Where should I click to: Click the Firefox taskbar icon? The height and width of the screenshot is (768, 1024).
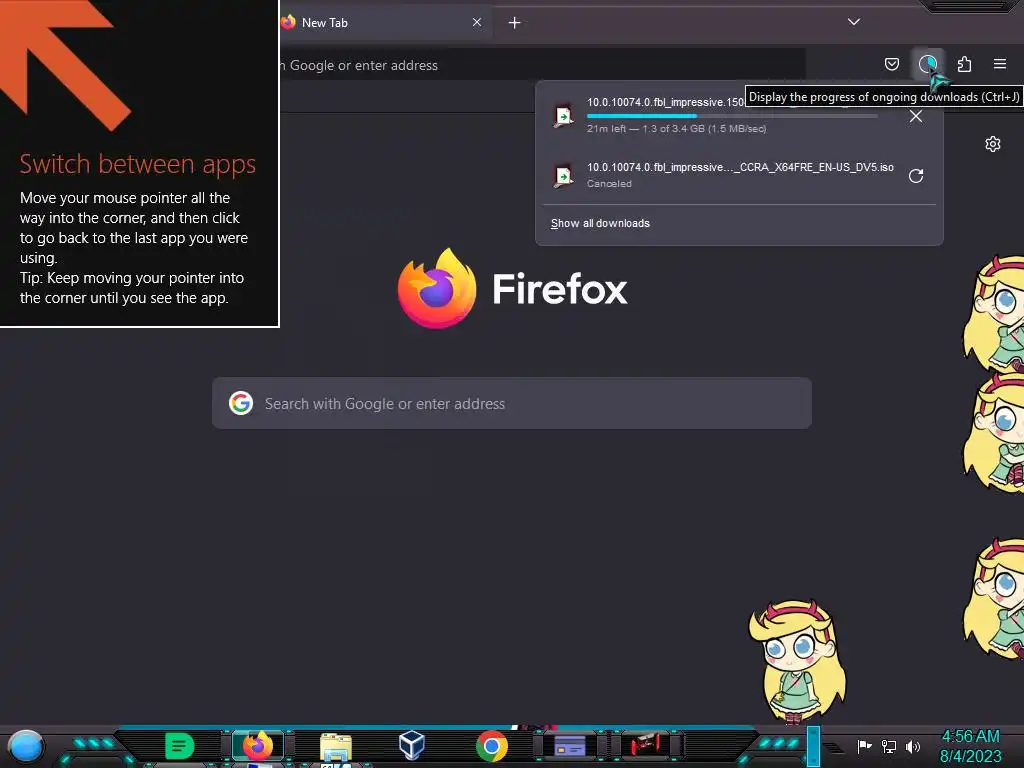pos(257,746)
